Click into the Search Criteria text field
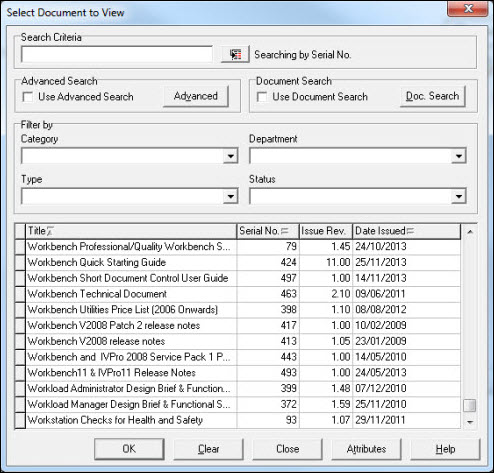This screenshot has width=494, height=473. tap(117, 54)
